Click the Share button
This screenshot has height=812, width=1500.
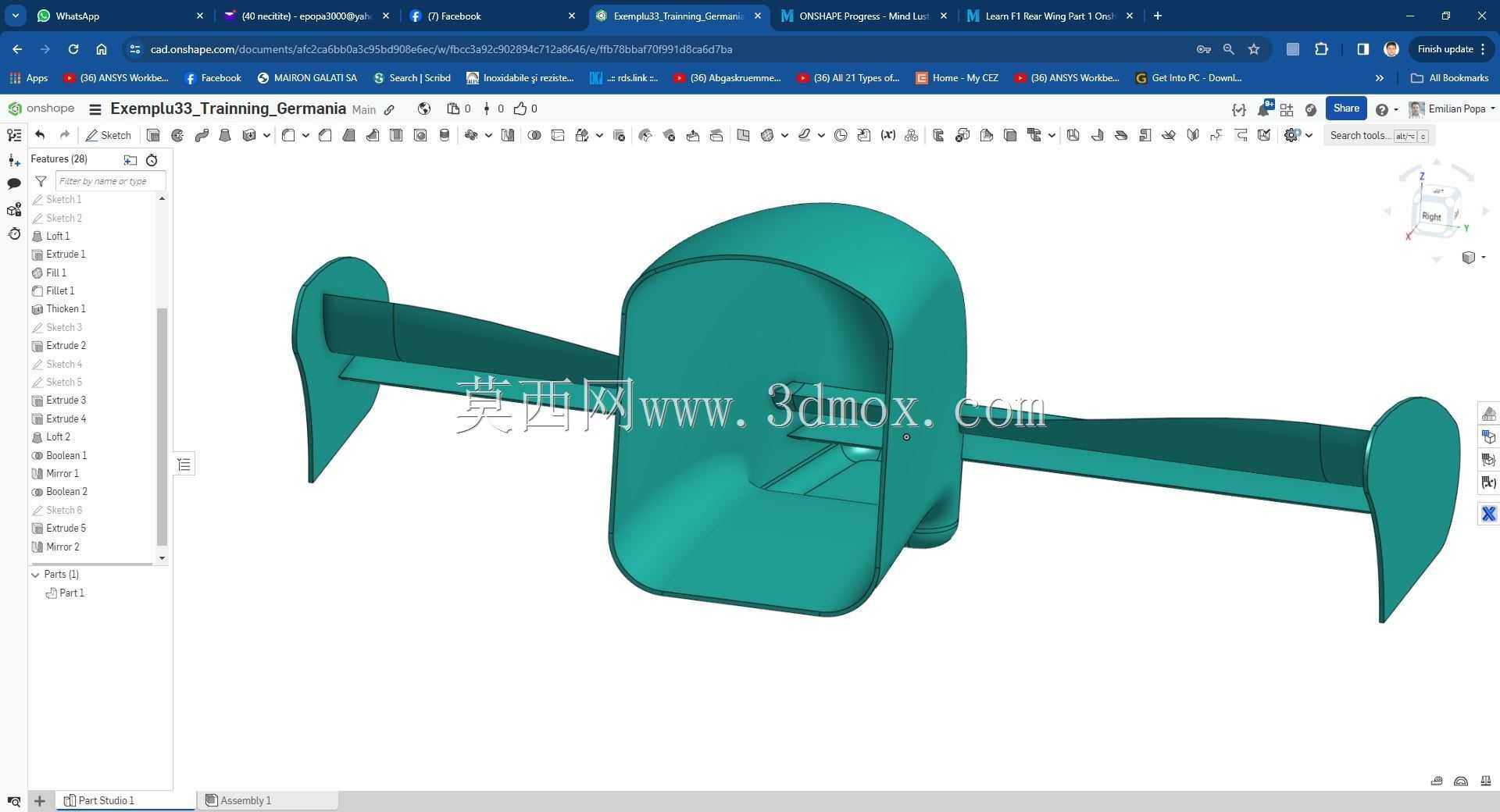coord(1346,109)
